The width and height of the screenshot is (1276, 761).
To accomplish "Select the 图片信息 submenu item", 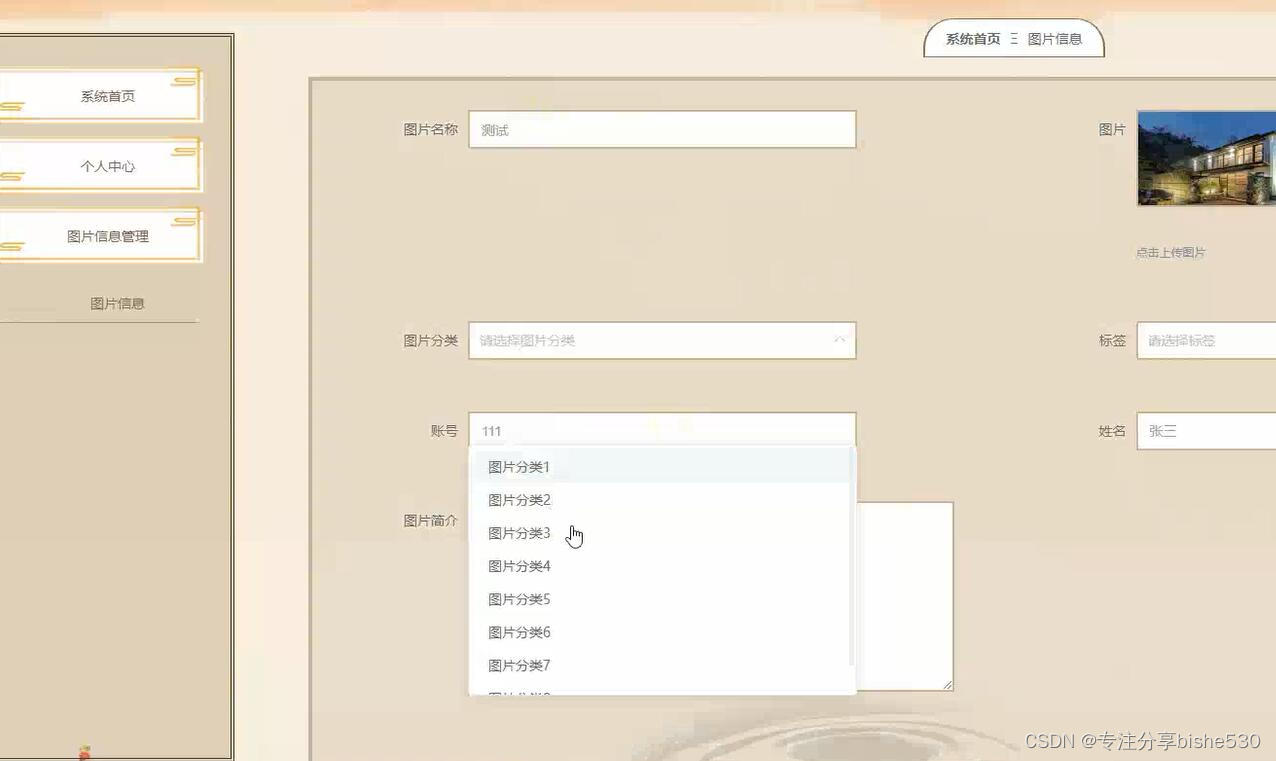I will point(117,303).
